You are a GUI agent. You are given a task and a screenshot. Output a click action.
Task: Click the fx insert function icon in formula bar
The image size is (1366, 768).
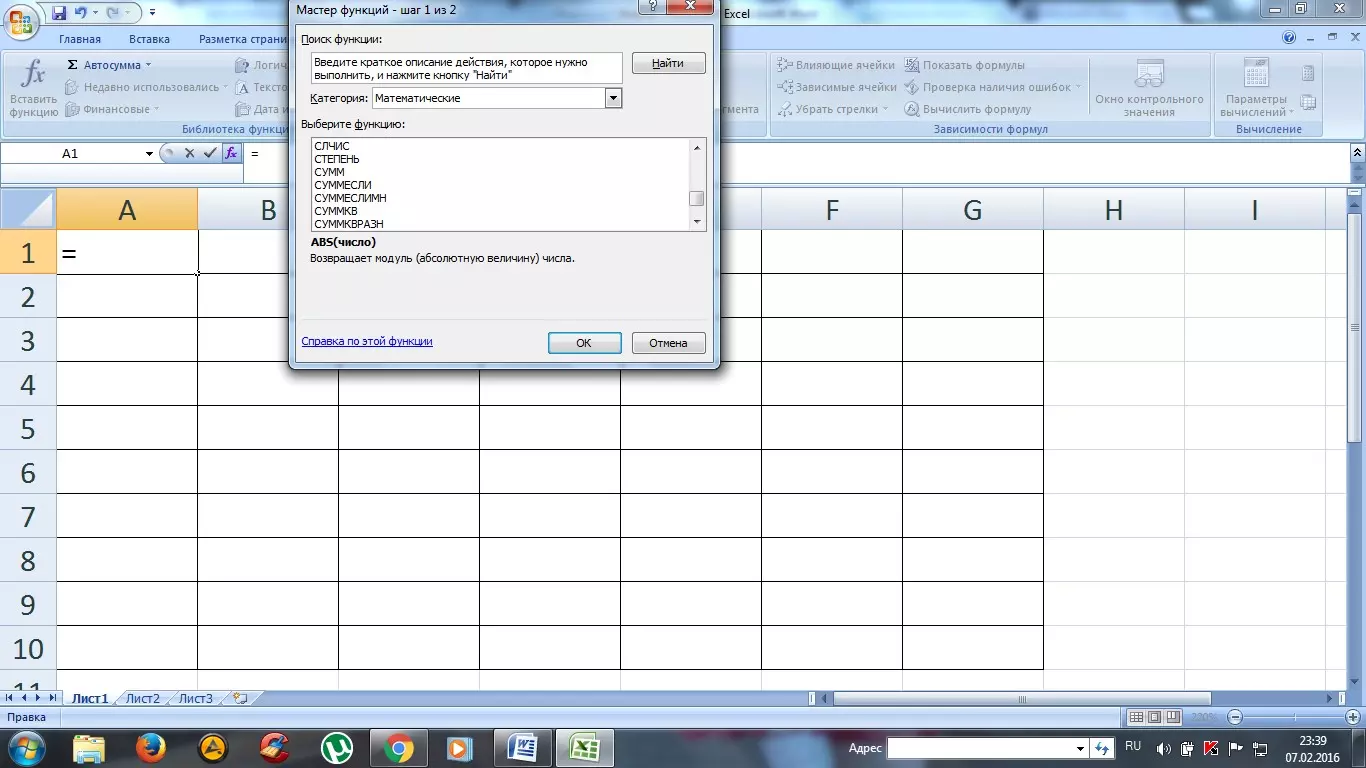pyautogui.click(x=231, y=153)
